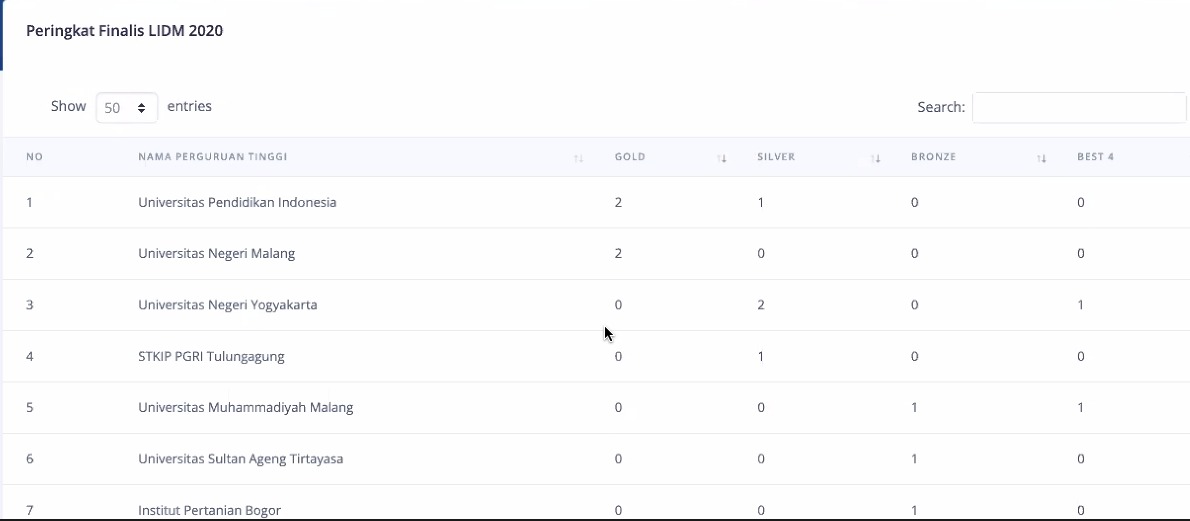
Task: Click Universitas Sultan Ageng Tirtayasa entry
Action: coord(241,459)
